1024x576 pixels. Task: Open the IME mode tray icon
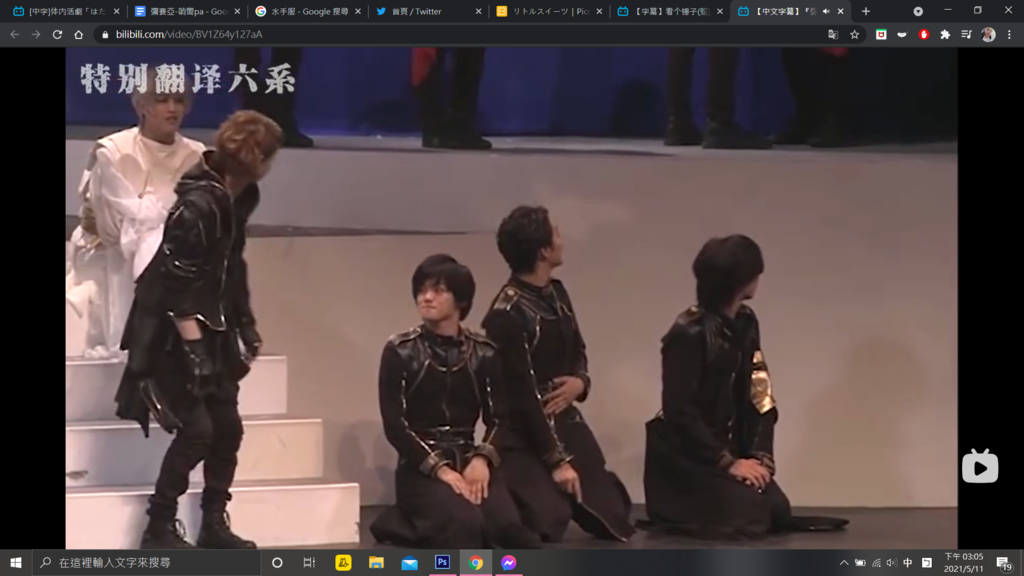pyautogui.click(x=927, y=562)
